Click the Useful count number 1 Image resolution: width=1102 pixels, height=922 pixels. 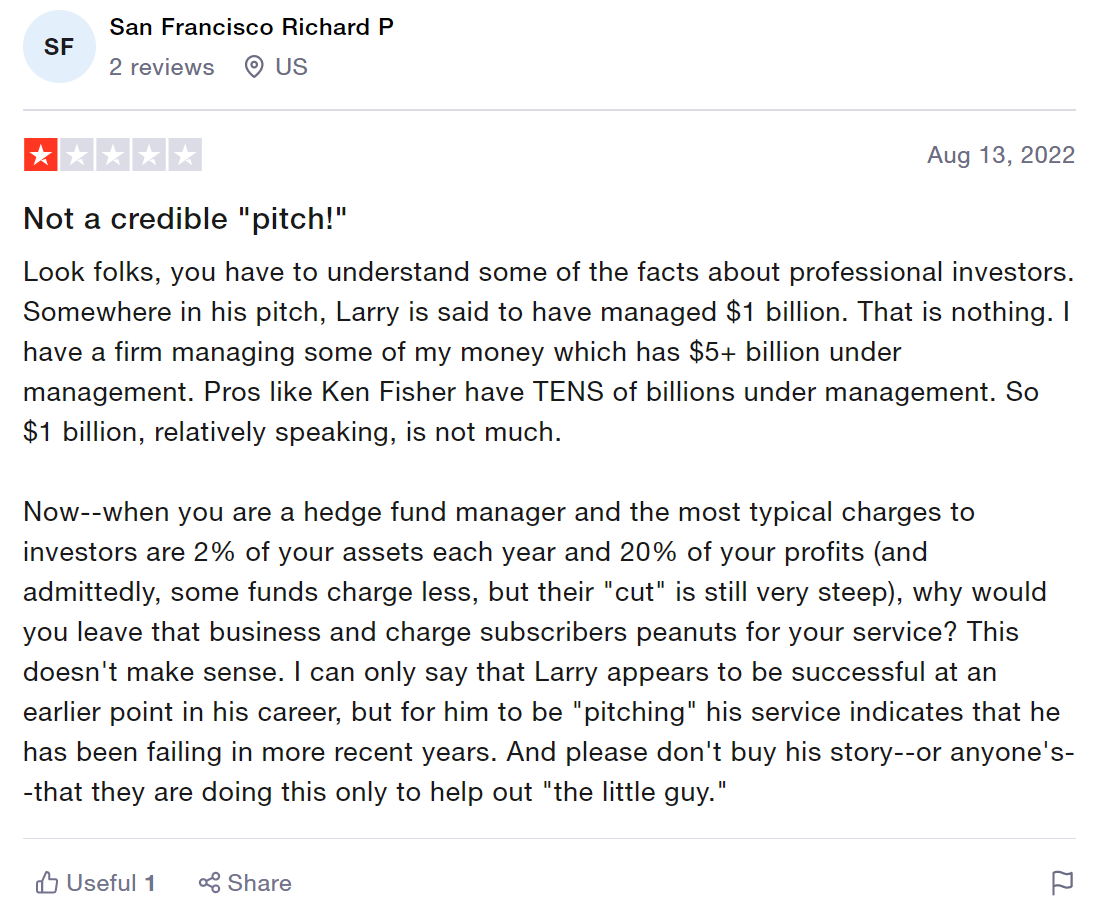(x=150, y=883)
